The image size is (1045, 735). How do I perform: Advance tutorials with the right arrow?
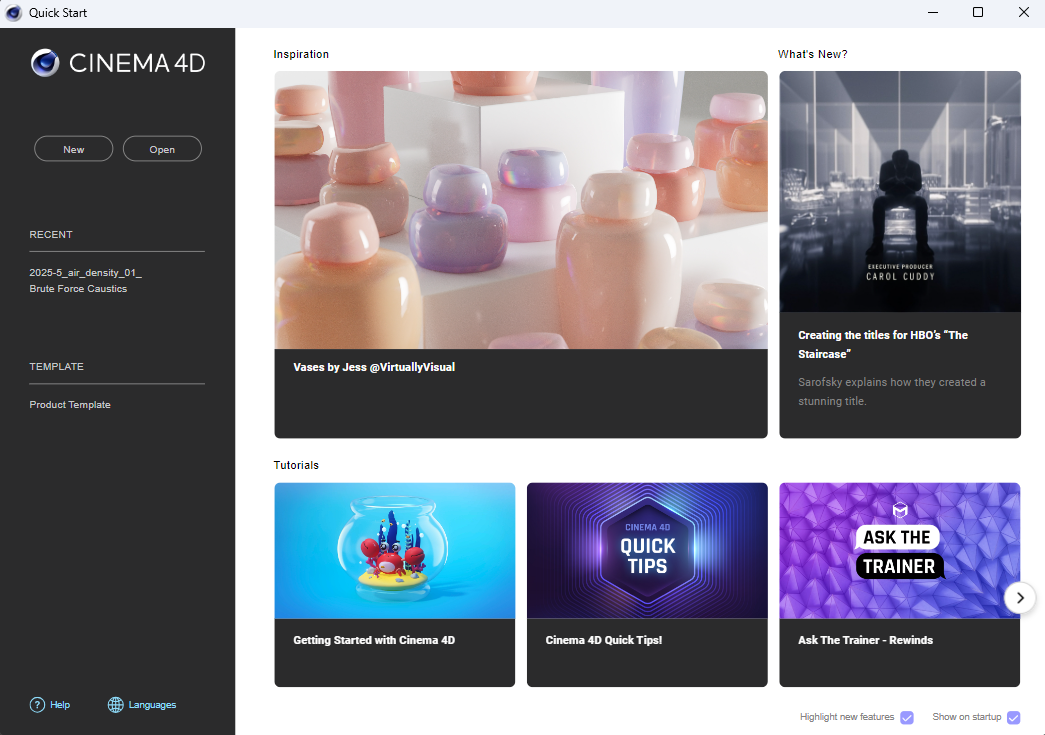(x=1020, y=598)
